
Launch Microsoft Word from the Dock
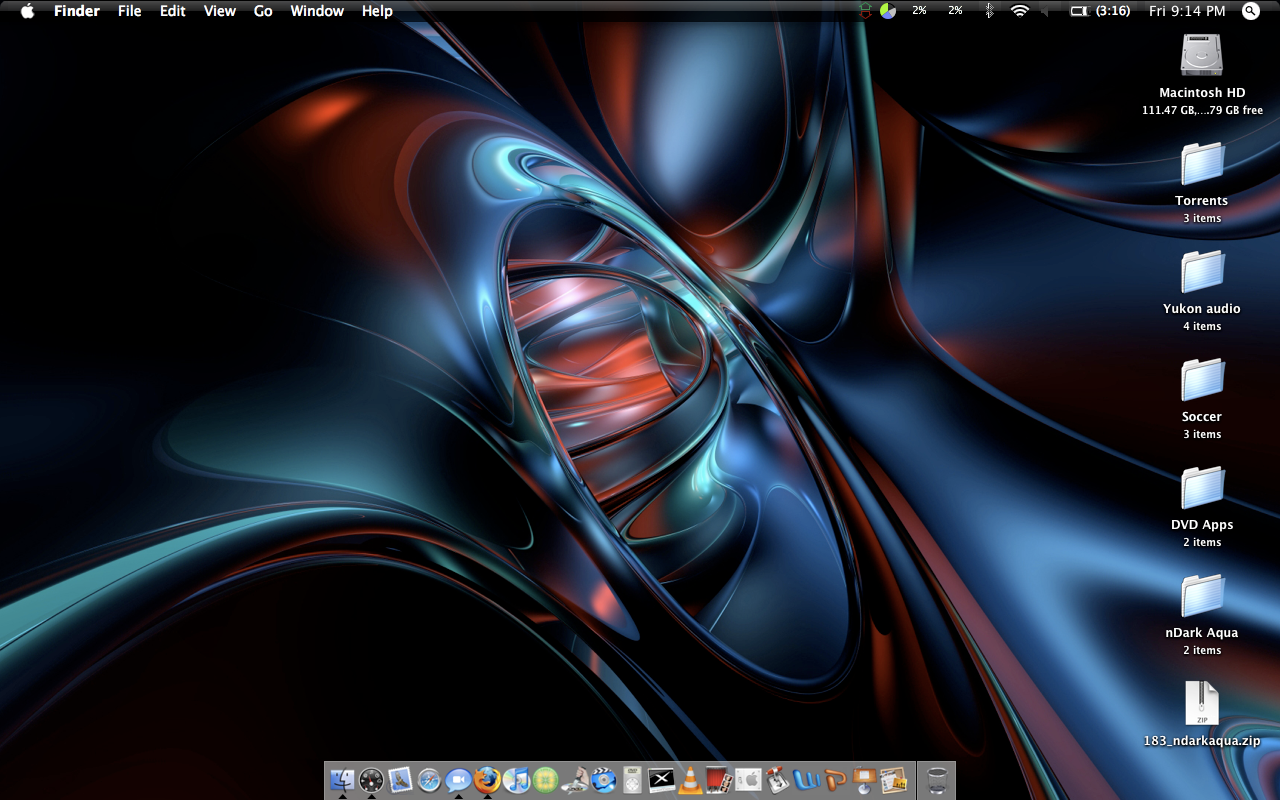(x=806, y=779)
